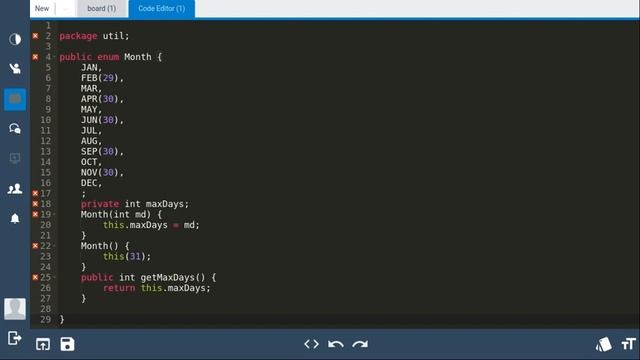Viewport: 640px width, 360px height.
Task: Open the New tab
Action: 42,9
